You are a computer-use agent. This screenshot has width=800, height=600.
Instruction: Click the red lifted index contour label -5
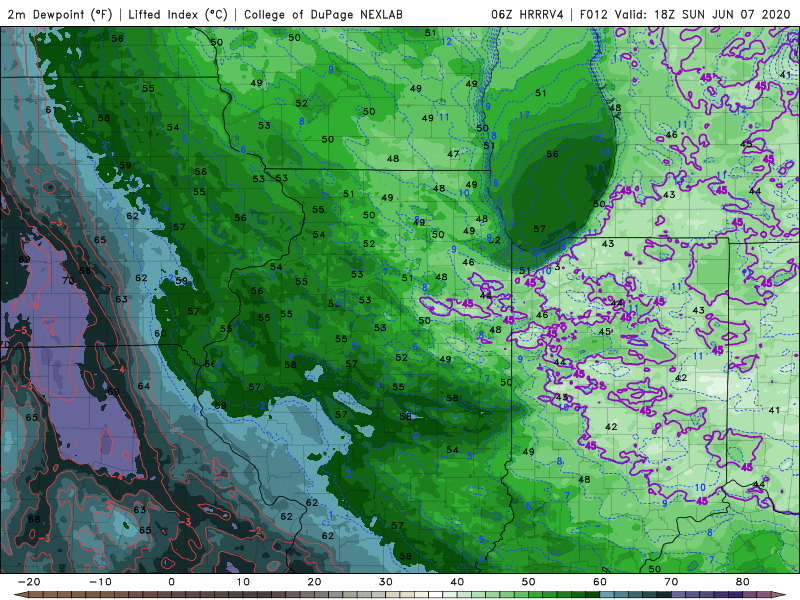20,331
